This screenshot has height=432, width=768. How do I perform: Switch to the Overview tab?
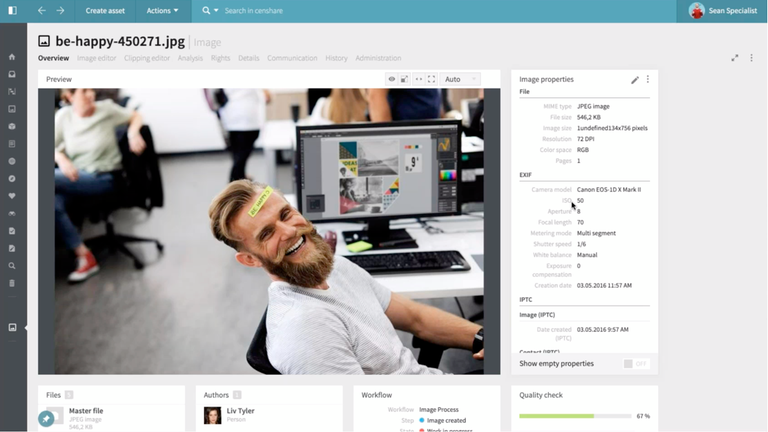[53, 58]
